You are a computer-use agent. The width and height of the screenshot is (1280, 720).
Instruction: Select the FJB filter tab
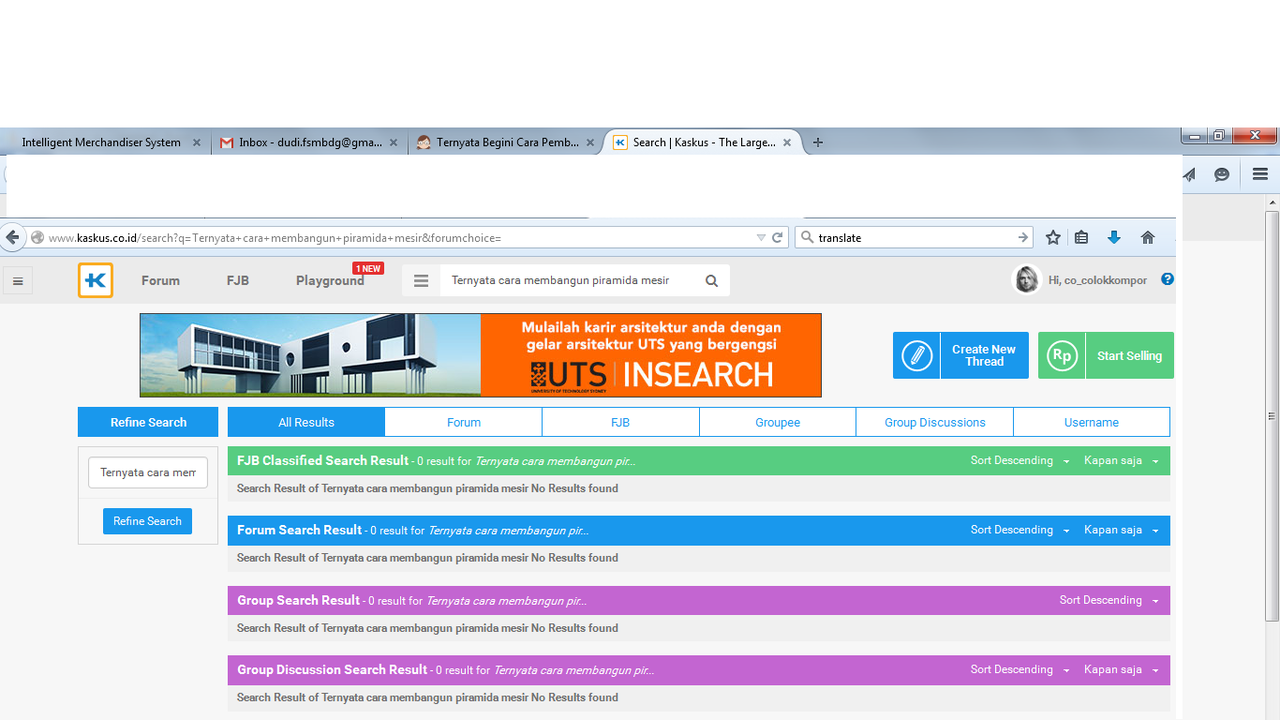click(x=621, y=422)
